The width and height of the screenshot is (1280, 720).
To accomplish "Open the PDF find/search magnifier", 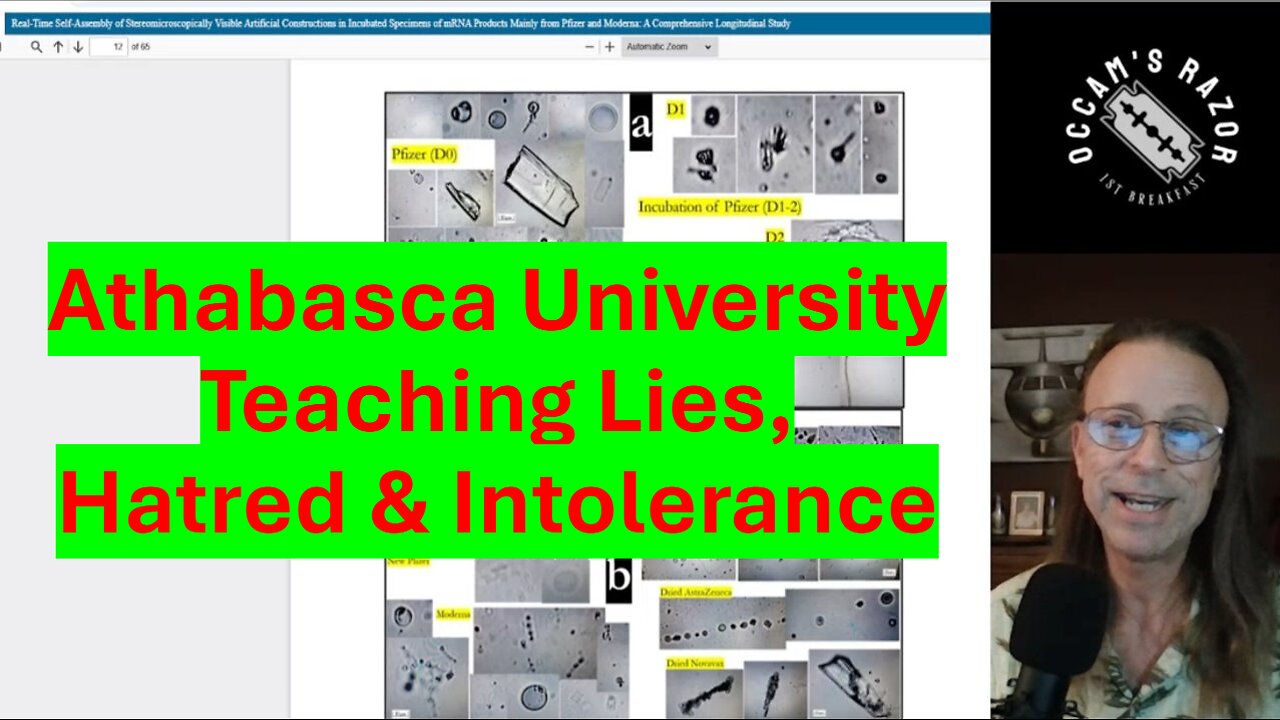I will (x=36, y=47).
